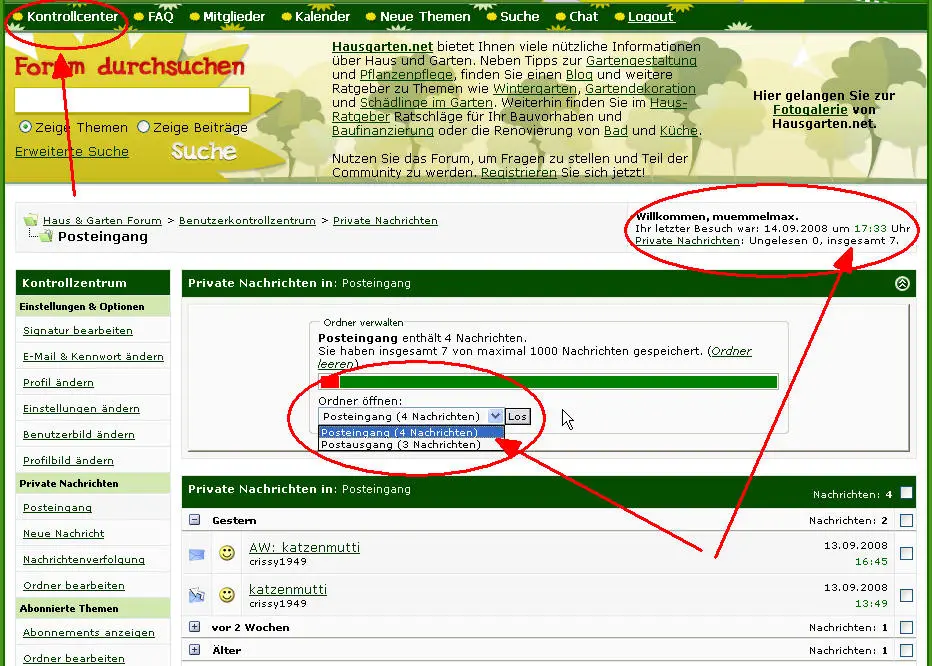Open the Ordner öffnen dropdown arrow

(495, 416)
